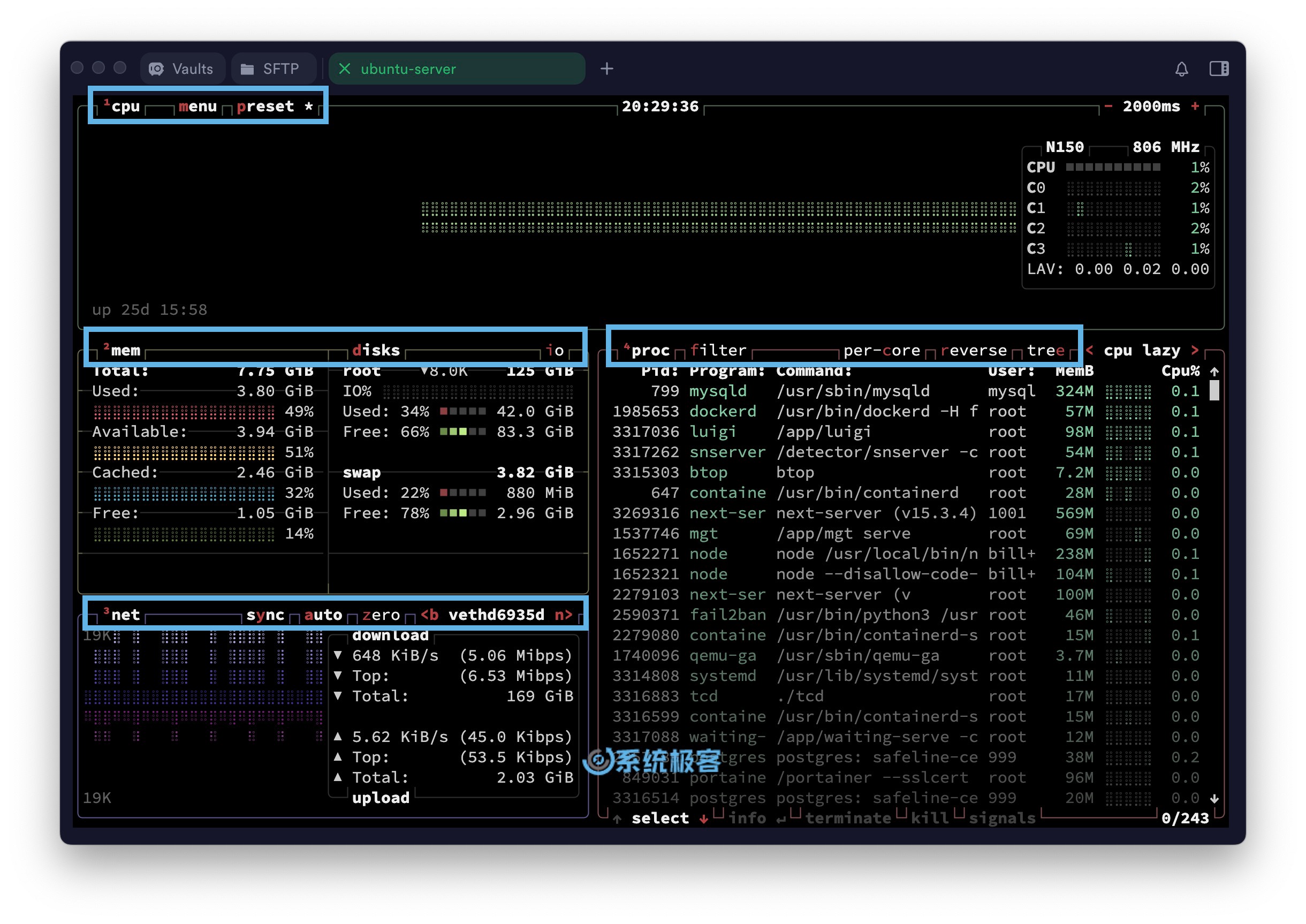Cycle the btop preset option
Image resolution: width=1306 pixels, height=924 pixels.
(x=275, y=107)
